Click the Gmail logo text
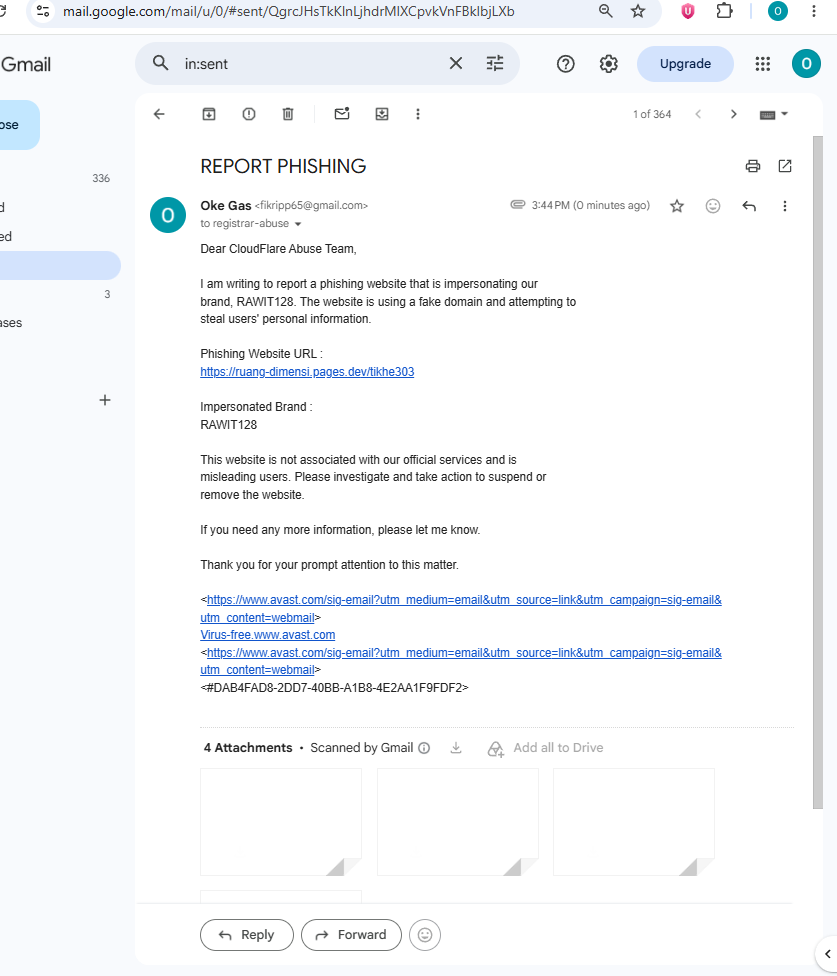This screenshot has width=837, height=976. click(x=26, y=65)
